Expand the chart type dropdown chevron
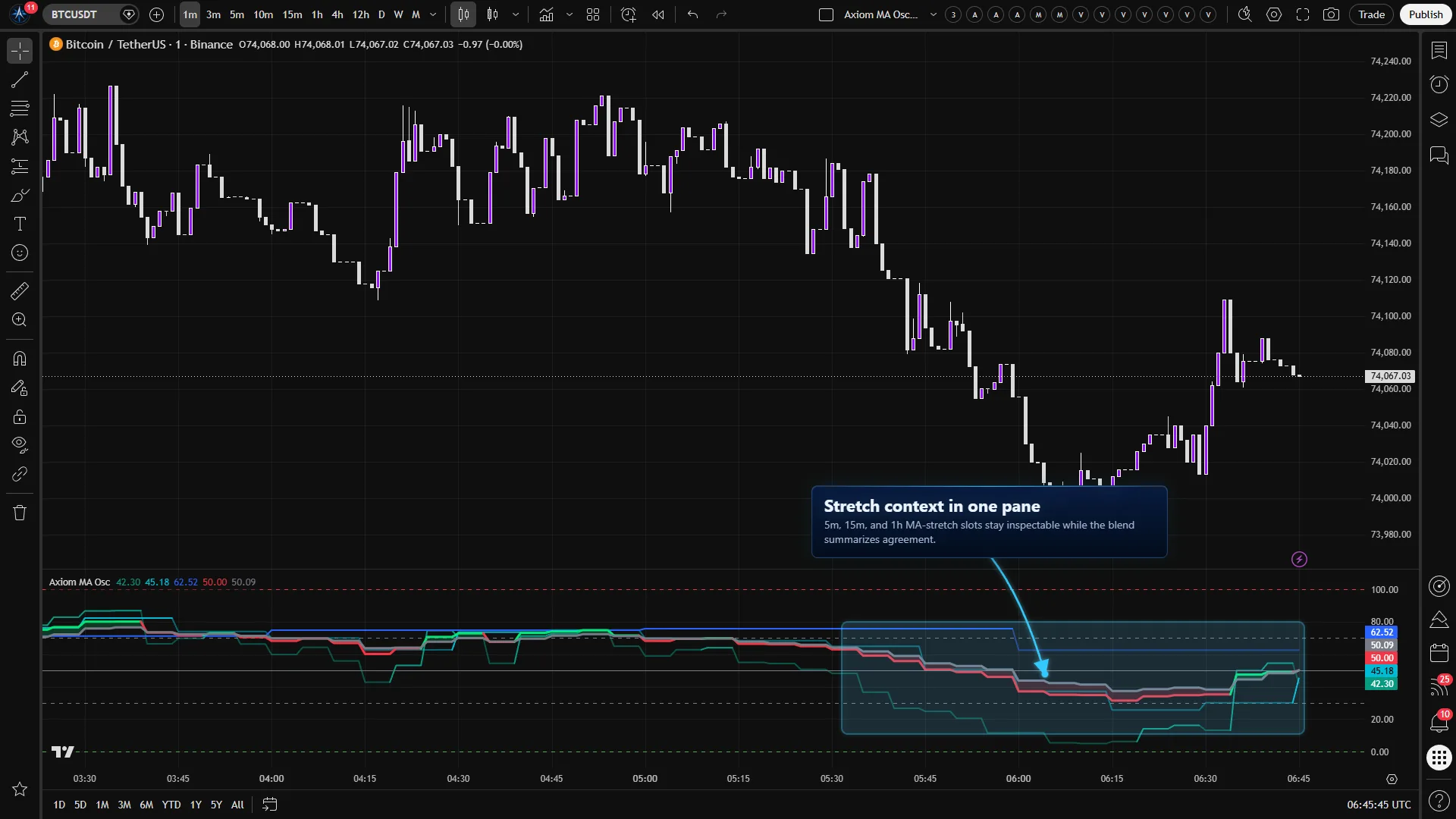This screenshot has height=819, width=1456. [x=516, y=14]
